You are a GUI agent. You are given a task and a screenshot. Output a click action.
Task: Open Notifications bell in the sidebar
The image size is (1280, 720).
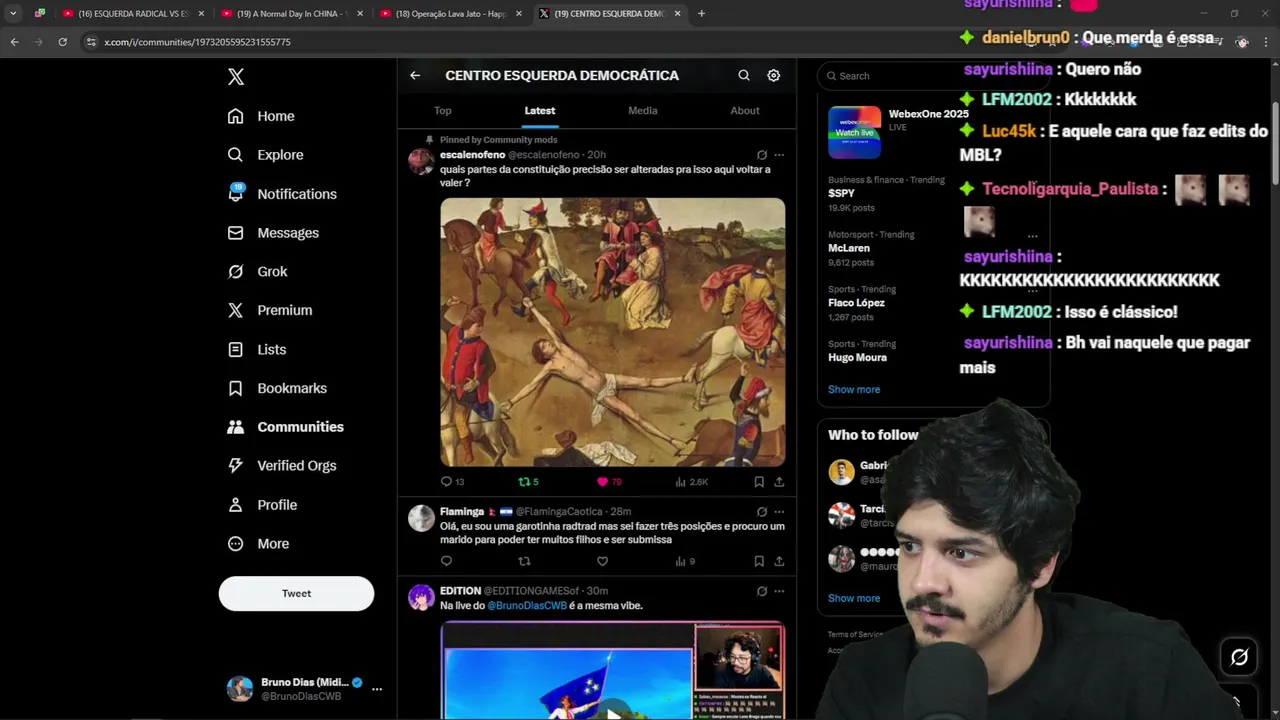tap(282, 194)
